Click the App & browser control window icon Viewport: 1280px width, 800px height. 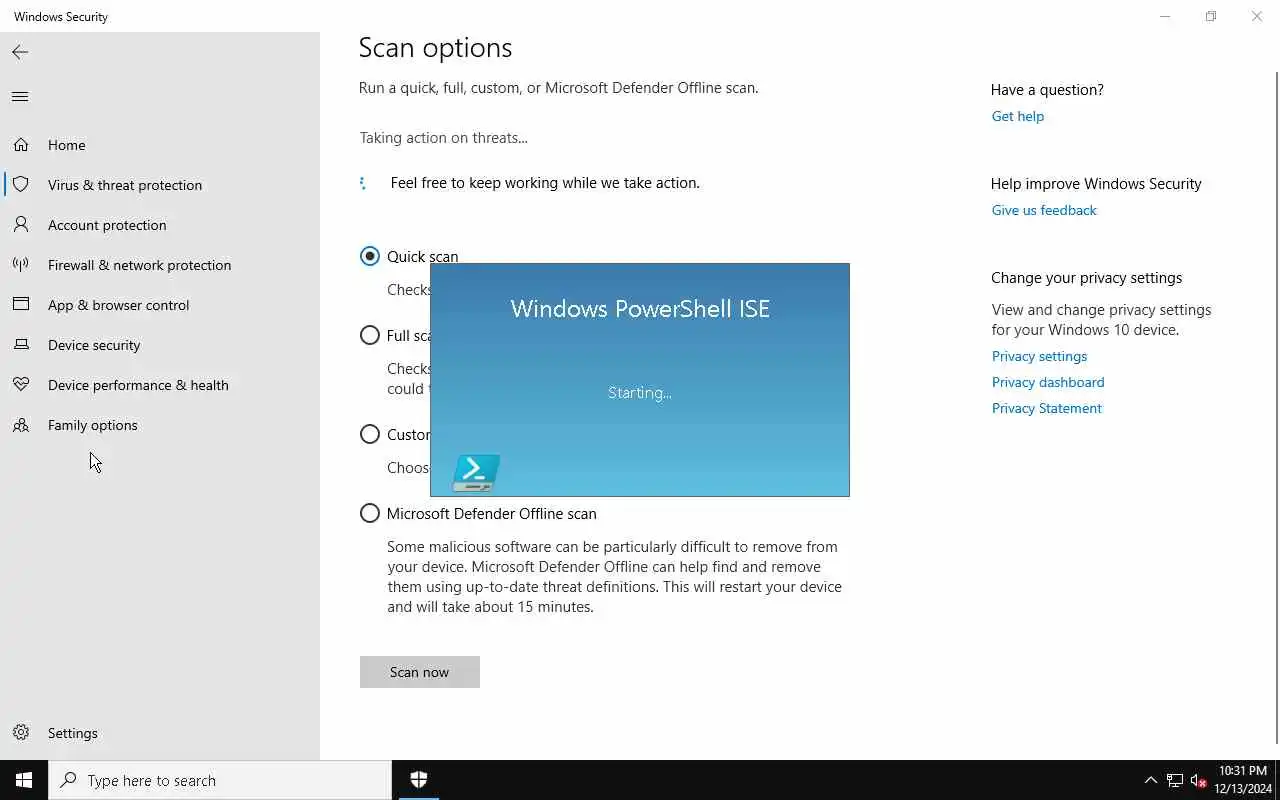(21, 305)
